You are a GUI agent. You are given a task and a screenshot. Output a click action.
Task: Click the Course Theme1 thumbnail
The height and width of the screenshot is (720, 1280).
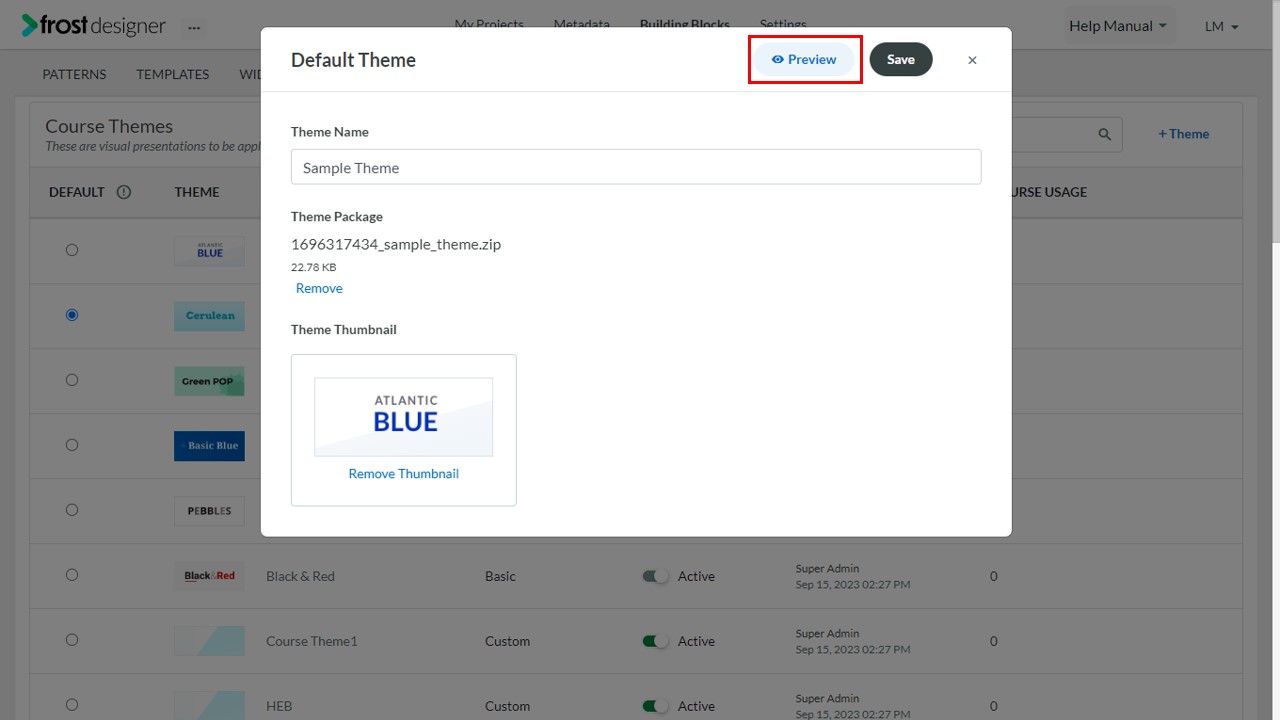pyautogui.click(x=209, y=640)
